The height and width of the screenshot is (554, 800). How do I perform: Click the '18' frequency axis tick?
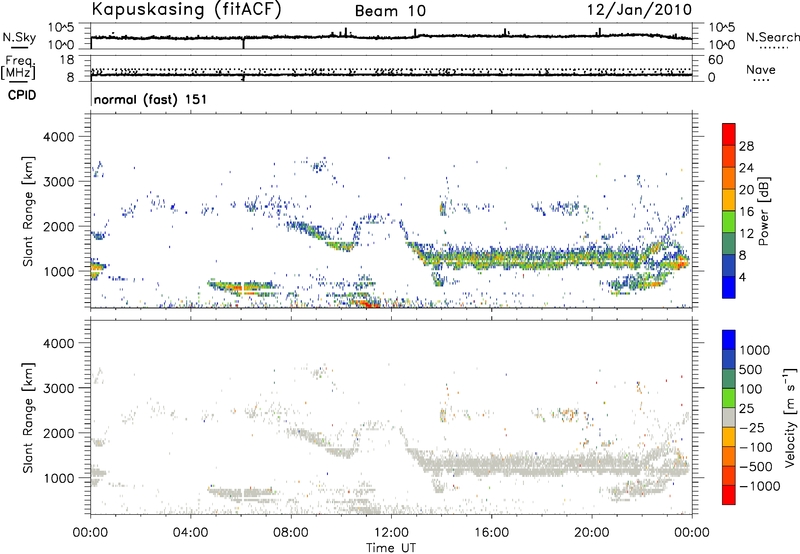point(67,59)
